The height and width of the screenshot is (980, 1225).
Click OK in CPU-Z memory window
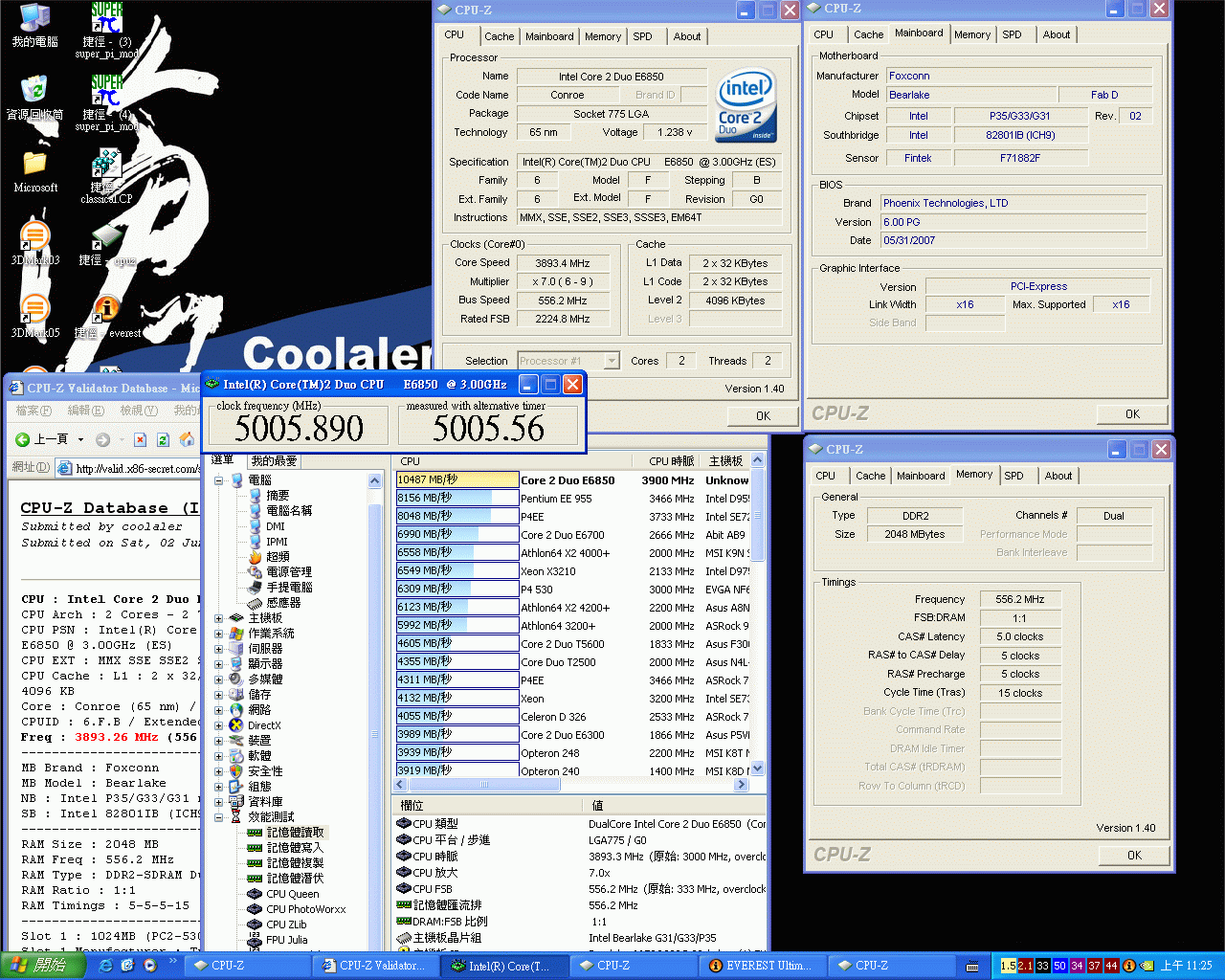tap(1134, 855)
